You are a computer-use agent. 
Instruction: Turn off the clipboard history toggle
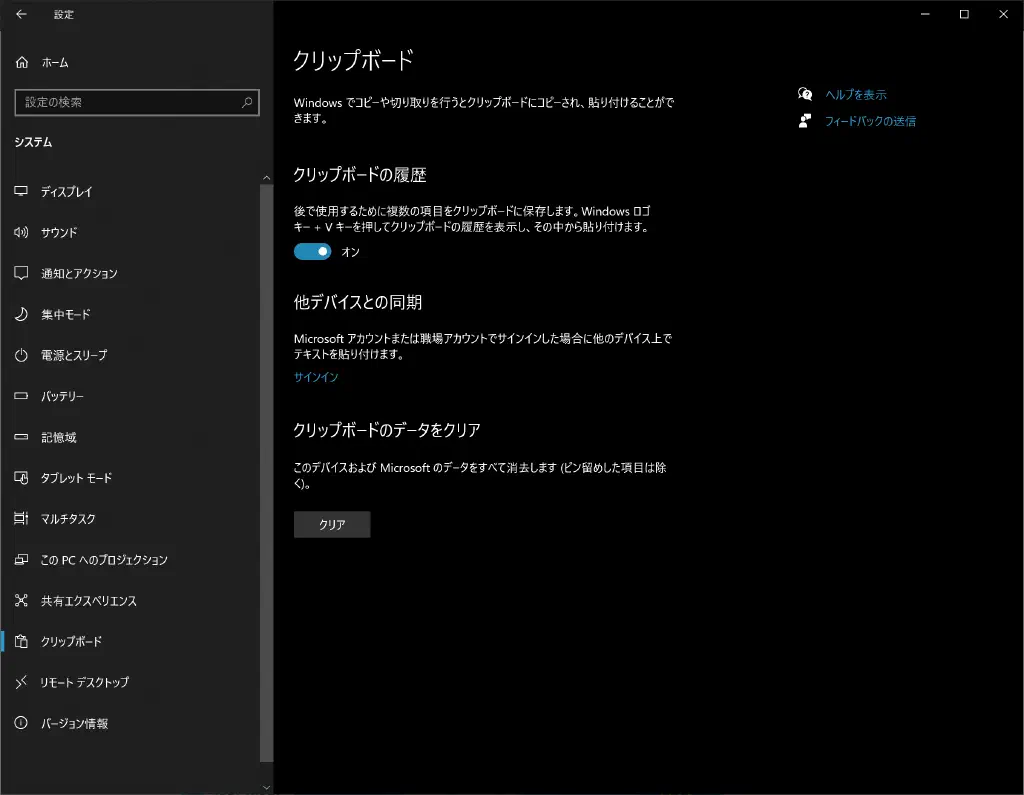(312, 252)
